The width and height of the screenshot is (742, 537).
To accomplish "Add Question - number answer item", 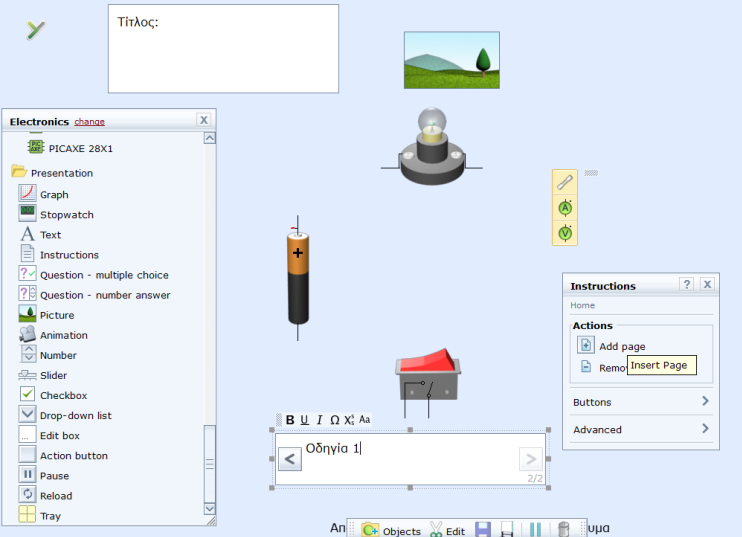I will coord(95,295).
